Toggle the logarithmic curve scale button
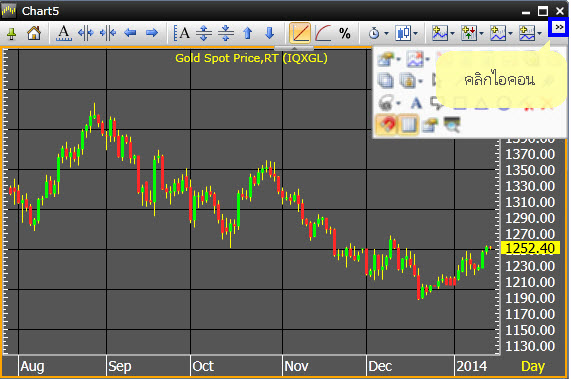571x379 pixels. [x=323, y=33]
